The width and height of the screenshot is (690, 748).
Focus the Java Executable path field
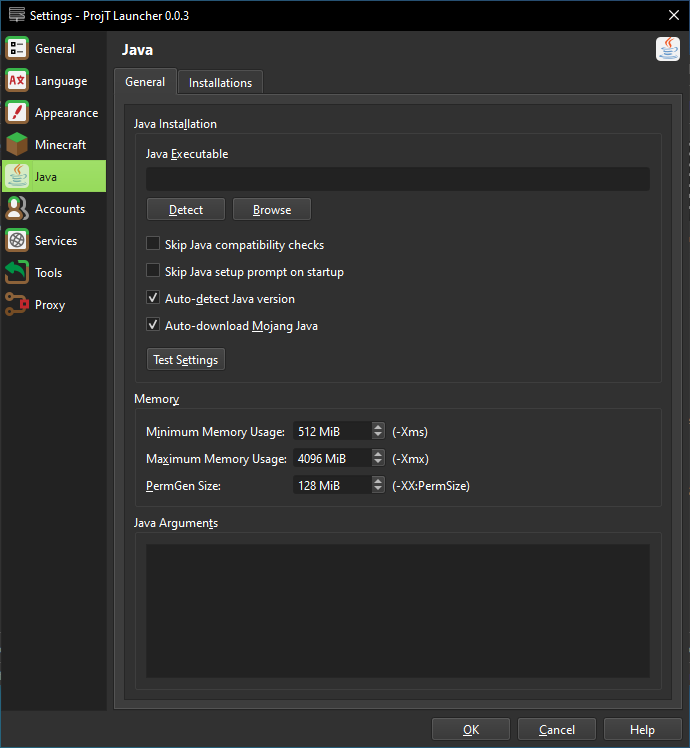397,179
